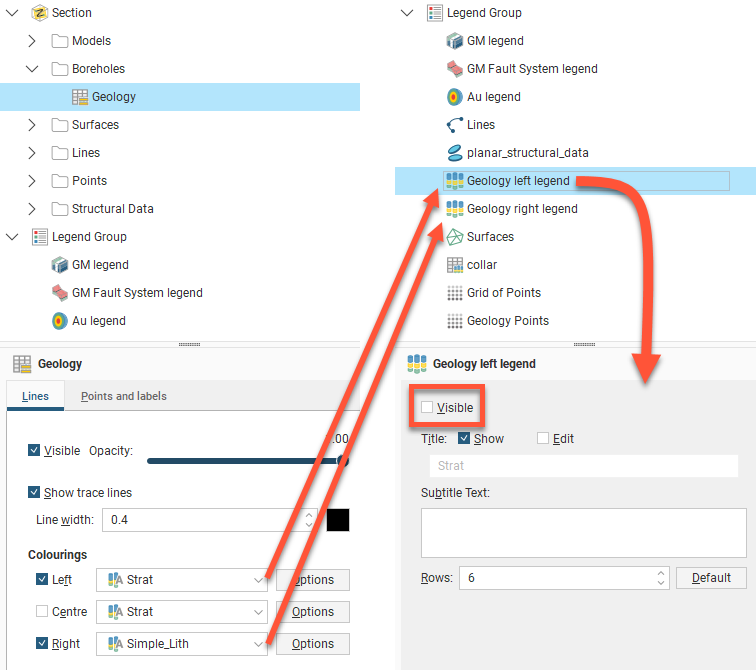This screenshot has height=670, width=756.
Task: Click the Legend Group icon in left tree
Action: pyautogui.click(x=40, y=237)
